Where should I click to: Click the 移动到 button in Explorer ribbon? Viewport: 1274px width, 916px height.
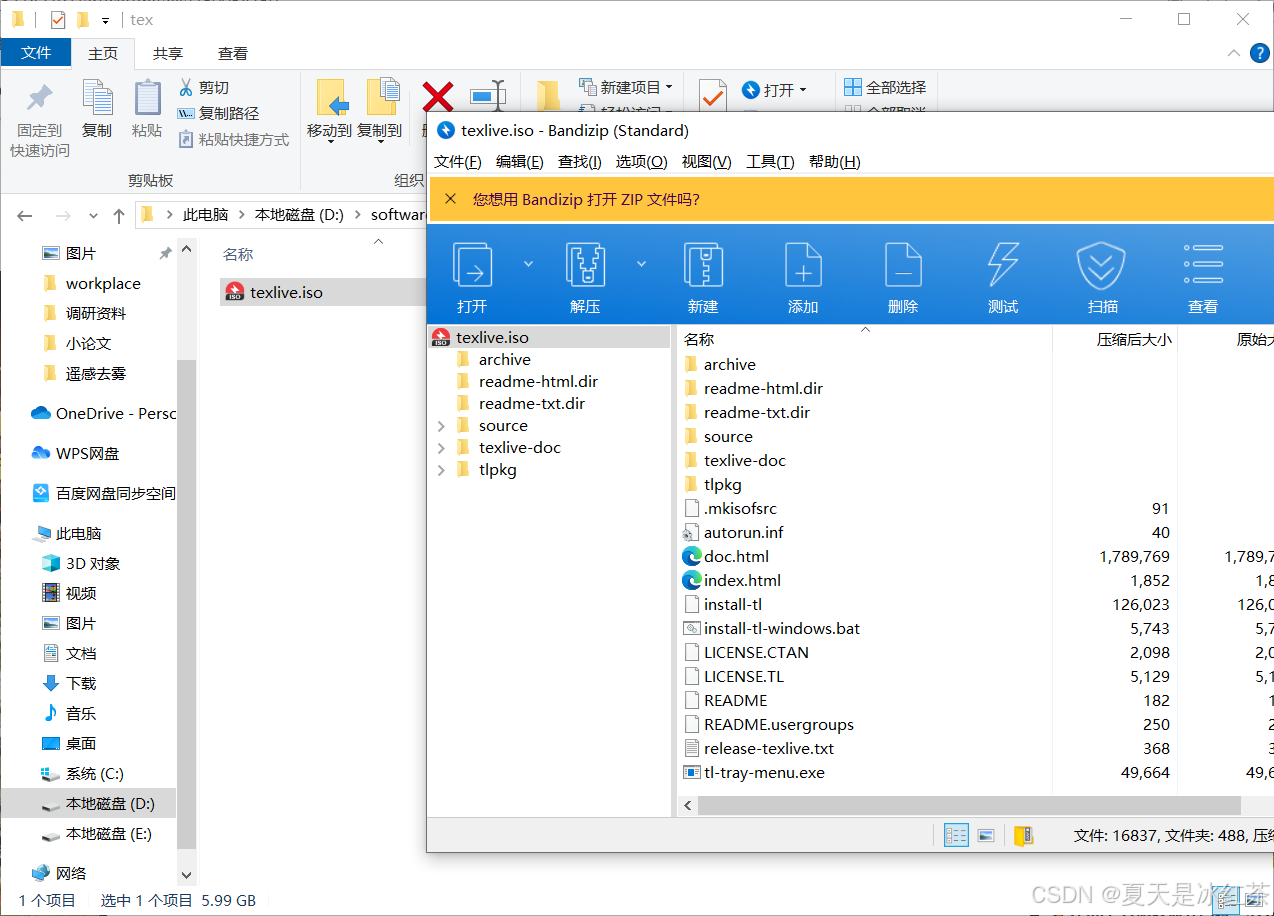coord(329,110)
